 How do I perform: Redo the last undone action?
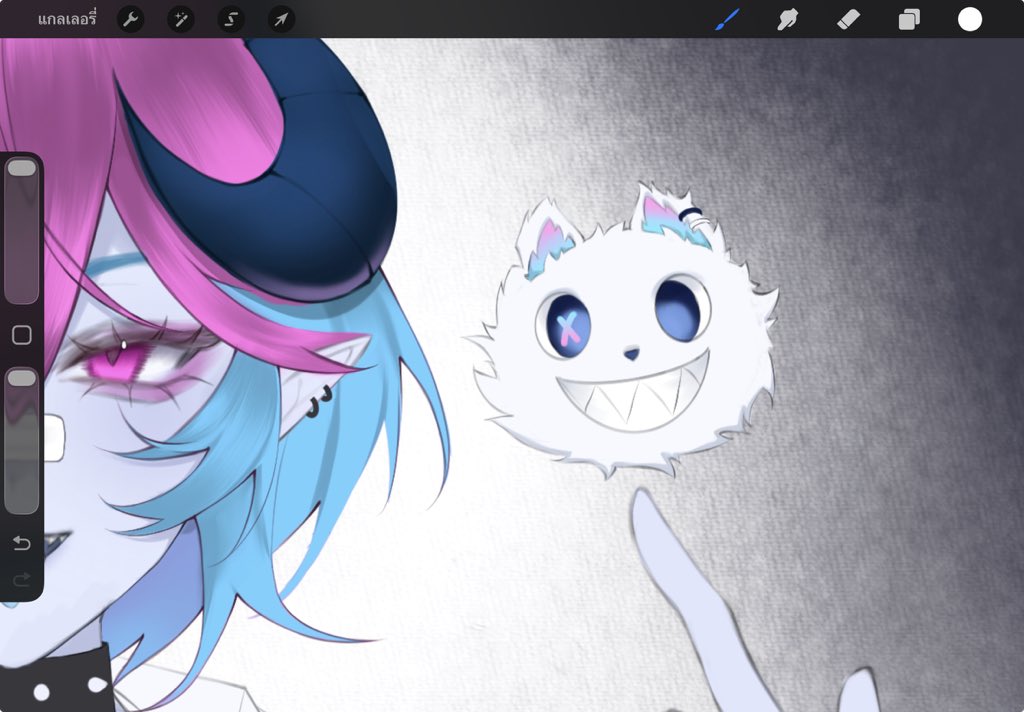[22, 579]
